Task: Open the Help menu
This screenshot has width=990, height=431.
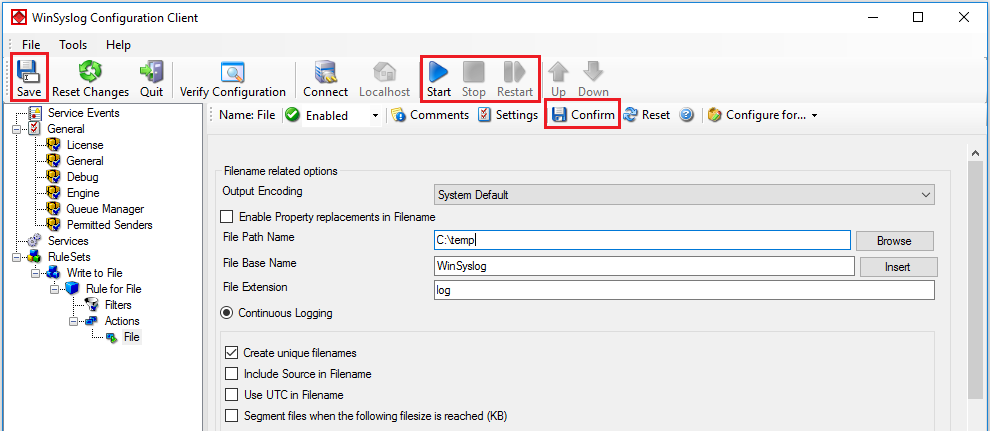Action: click(x=118, y=45)
